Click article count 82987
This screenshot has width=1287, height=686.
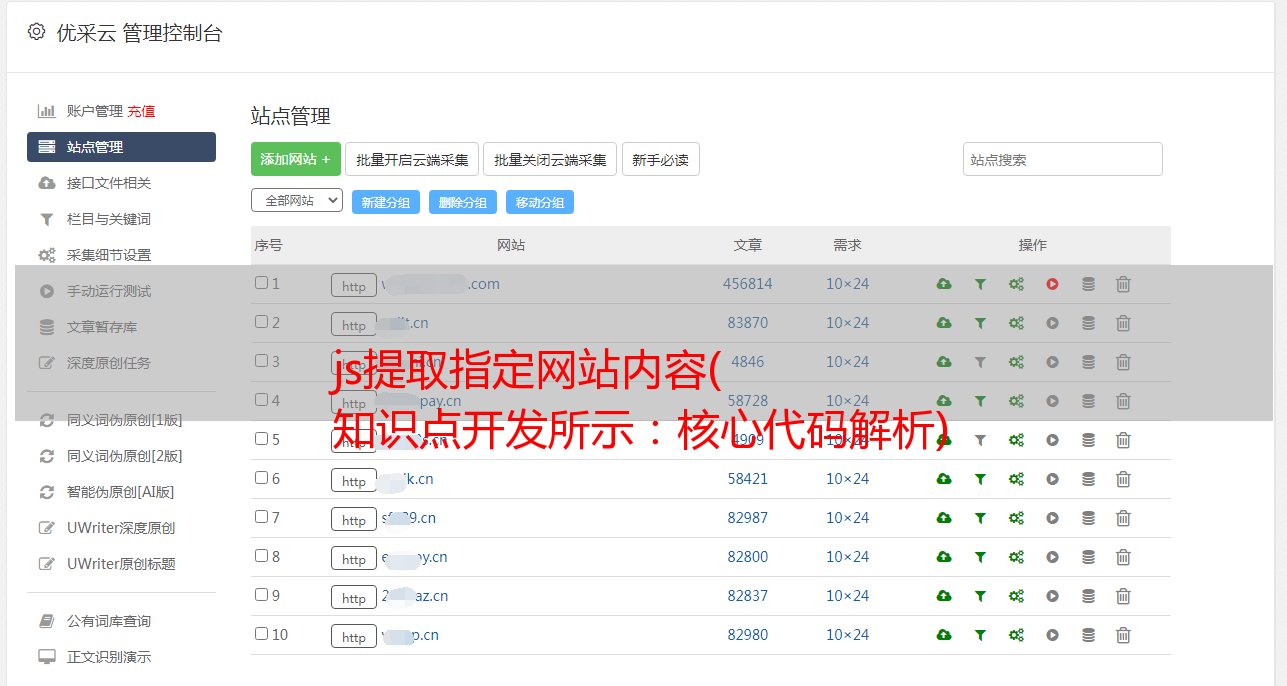pos(748,518)
